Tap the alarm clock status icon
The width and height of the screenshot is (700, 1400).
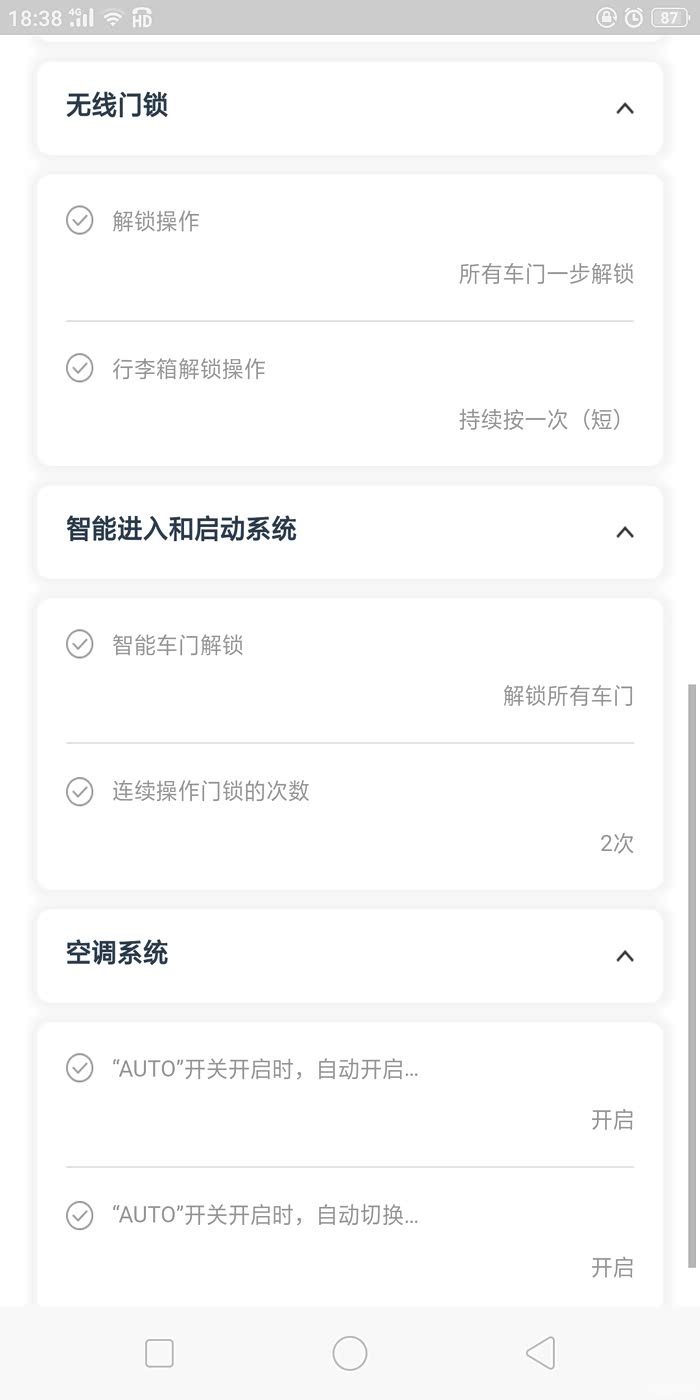click(x=633, y=17)
